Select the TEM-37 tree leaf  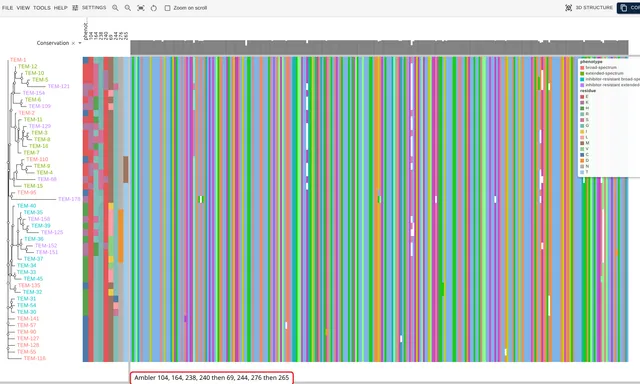[33, 259]
